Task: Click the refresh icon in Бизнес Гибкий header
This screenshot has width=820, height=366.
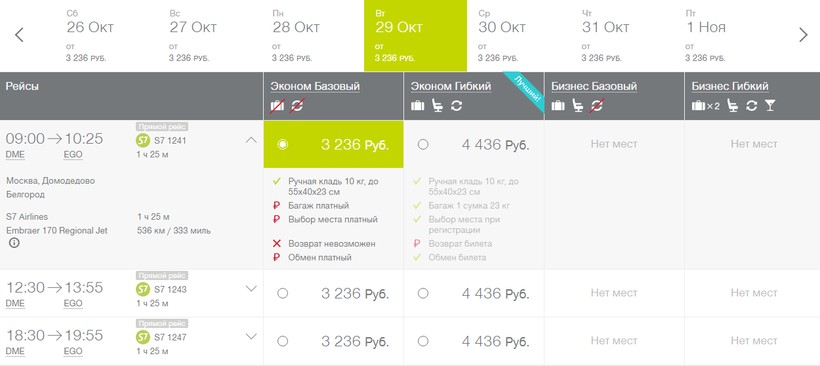Action: point(751,106)
